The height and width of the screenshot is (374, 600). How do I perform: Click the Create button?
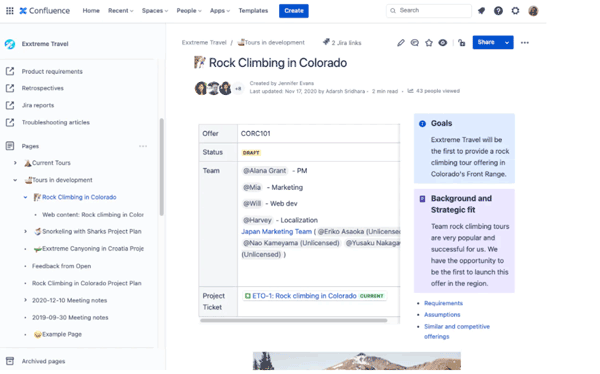click(294, 11)
